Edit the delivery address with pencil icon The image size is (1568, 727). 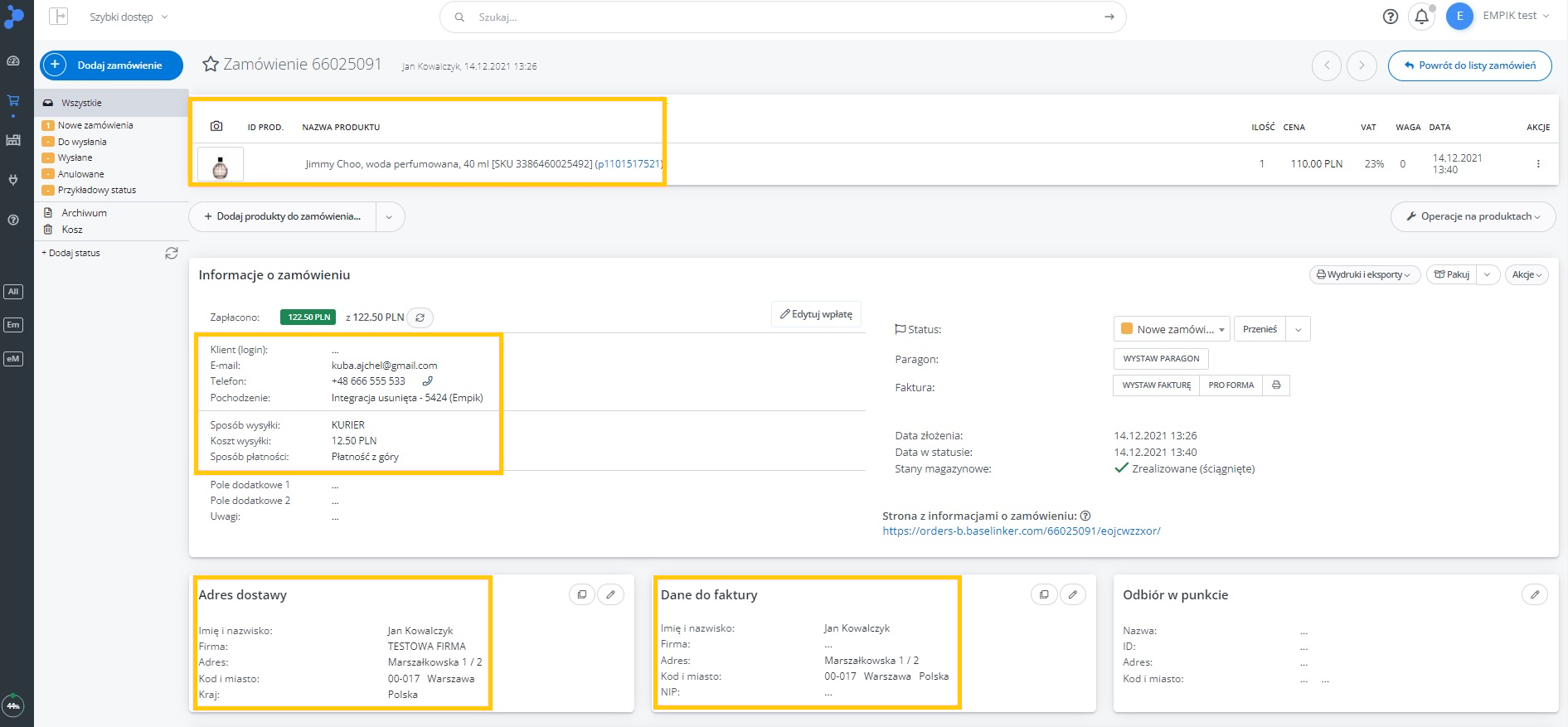click(x=611, y=594)
